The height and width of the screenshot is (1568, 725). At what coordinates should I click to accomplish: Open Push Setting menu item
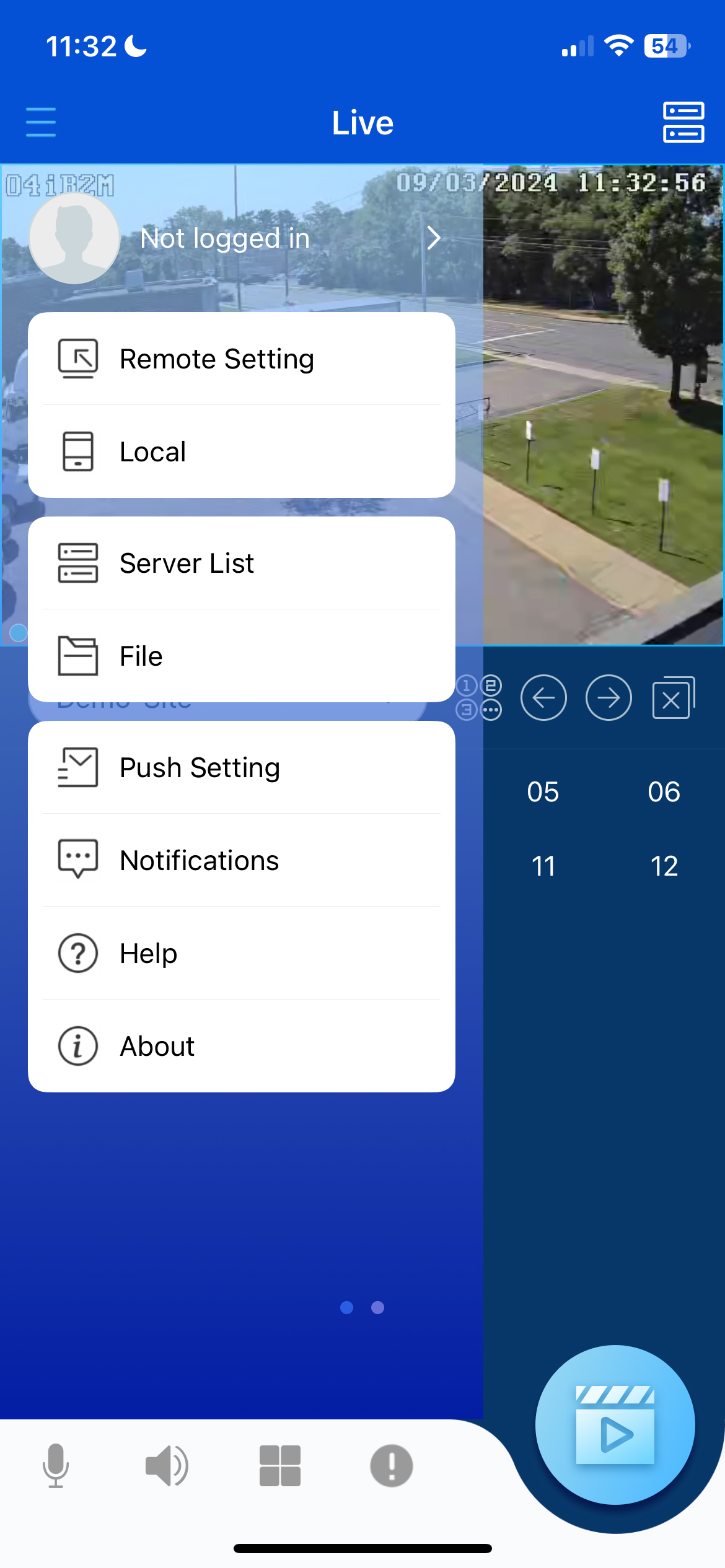[x=242, y=767]
